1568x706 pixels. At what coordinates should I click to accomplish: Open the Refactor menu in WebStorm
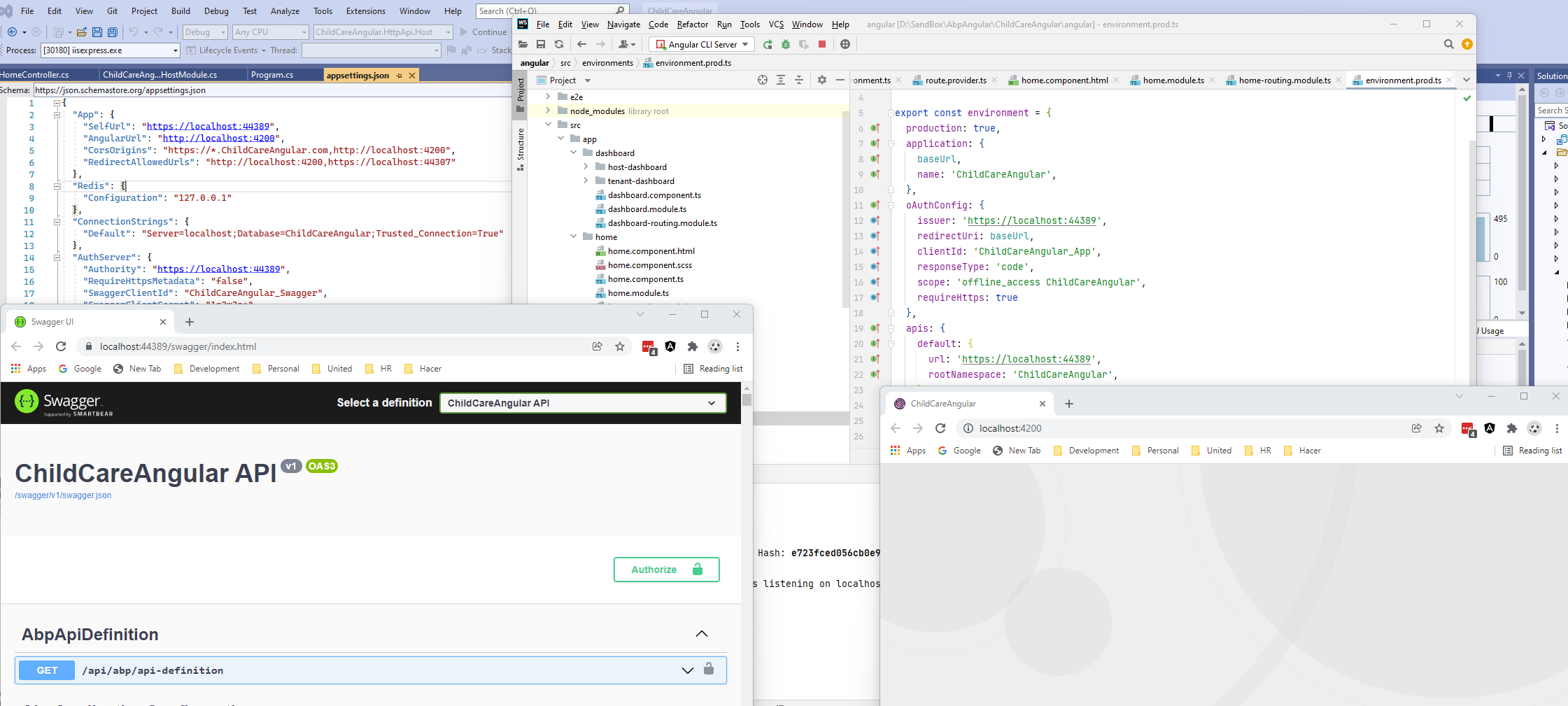[x=692, y=24]
